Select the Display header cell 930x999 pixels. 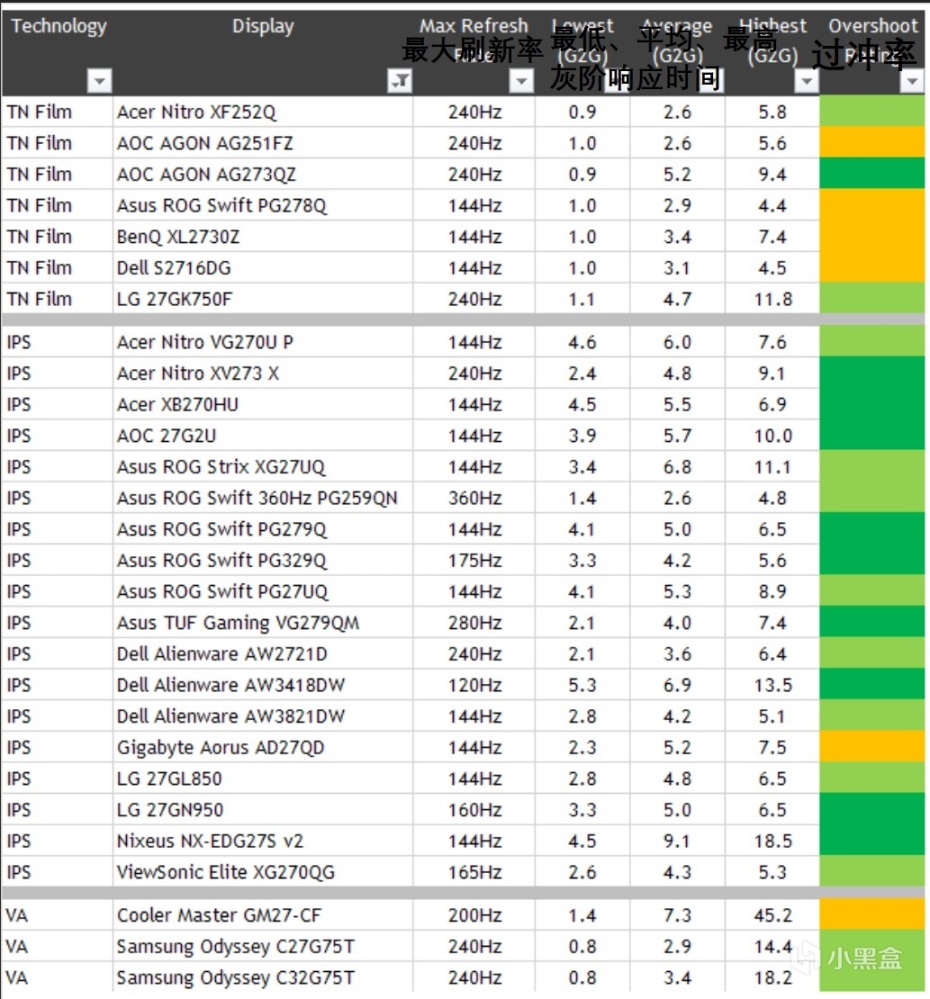pyautogui.click(x=263, y=53)
